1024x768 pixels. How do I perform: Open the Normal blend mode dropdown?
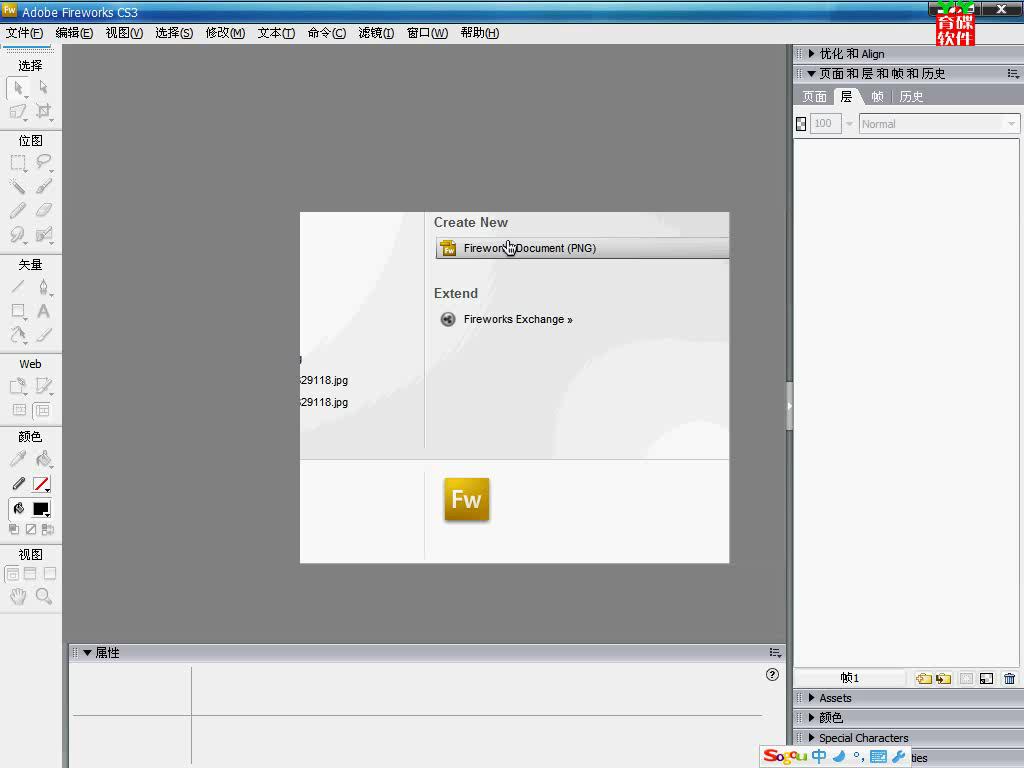coord(1011,124)
